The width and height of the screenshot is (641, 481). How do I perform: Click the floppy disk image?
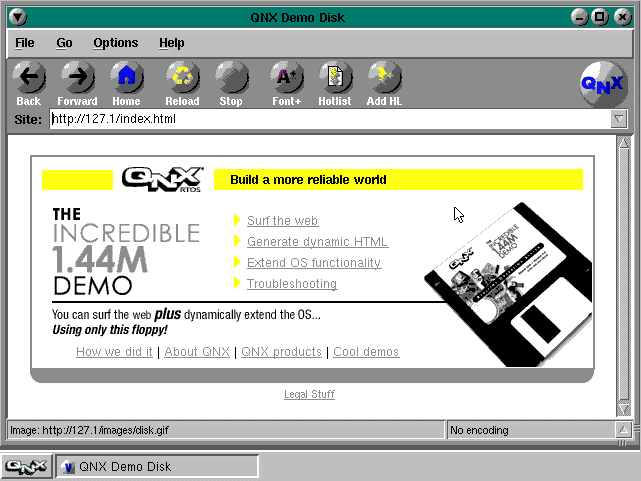point(505,285)
